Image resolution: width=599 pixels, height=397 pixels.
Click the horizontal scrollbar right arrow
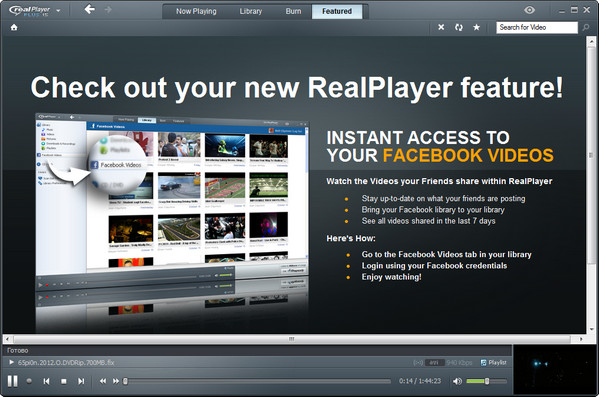tap(581, 339)
